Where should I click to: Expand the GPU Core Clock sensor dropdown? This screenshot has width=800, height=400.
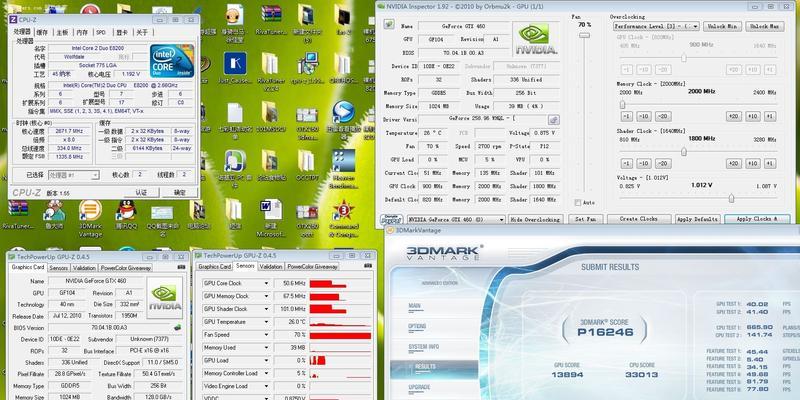pyautogui.click(x=266, y=283)
